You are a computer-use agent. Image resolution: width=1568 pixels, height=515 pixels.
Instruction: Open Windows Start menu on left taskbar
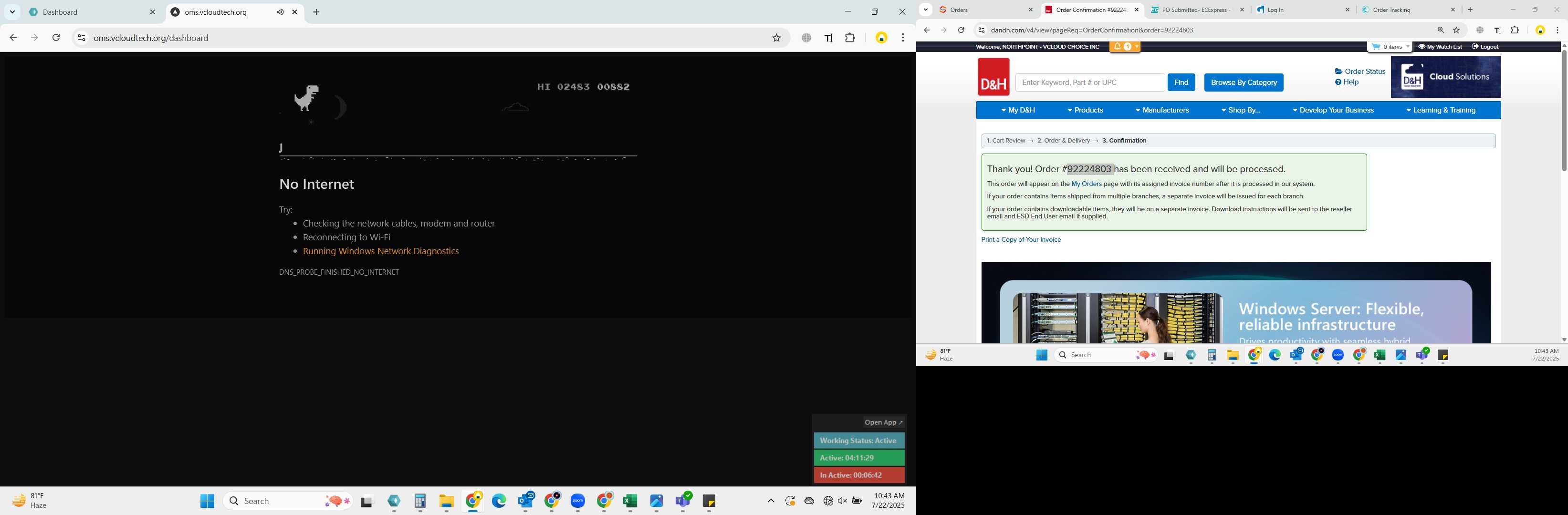coord(208,501)
